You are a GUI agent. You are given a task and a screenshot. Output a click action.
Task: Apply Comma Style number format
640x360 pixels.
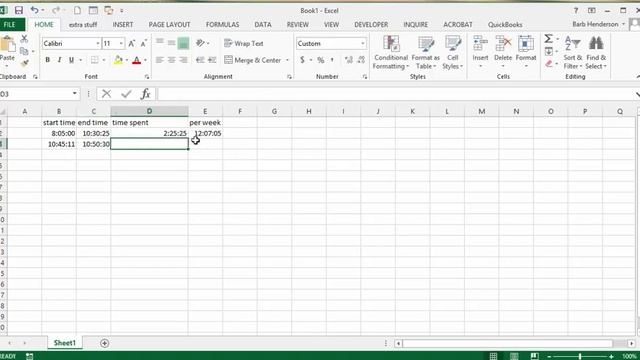(x=332, y=60)
